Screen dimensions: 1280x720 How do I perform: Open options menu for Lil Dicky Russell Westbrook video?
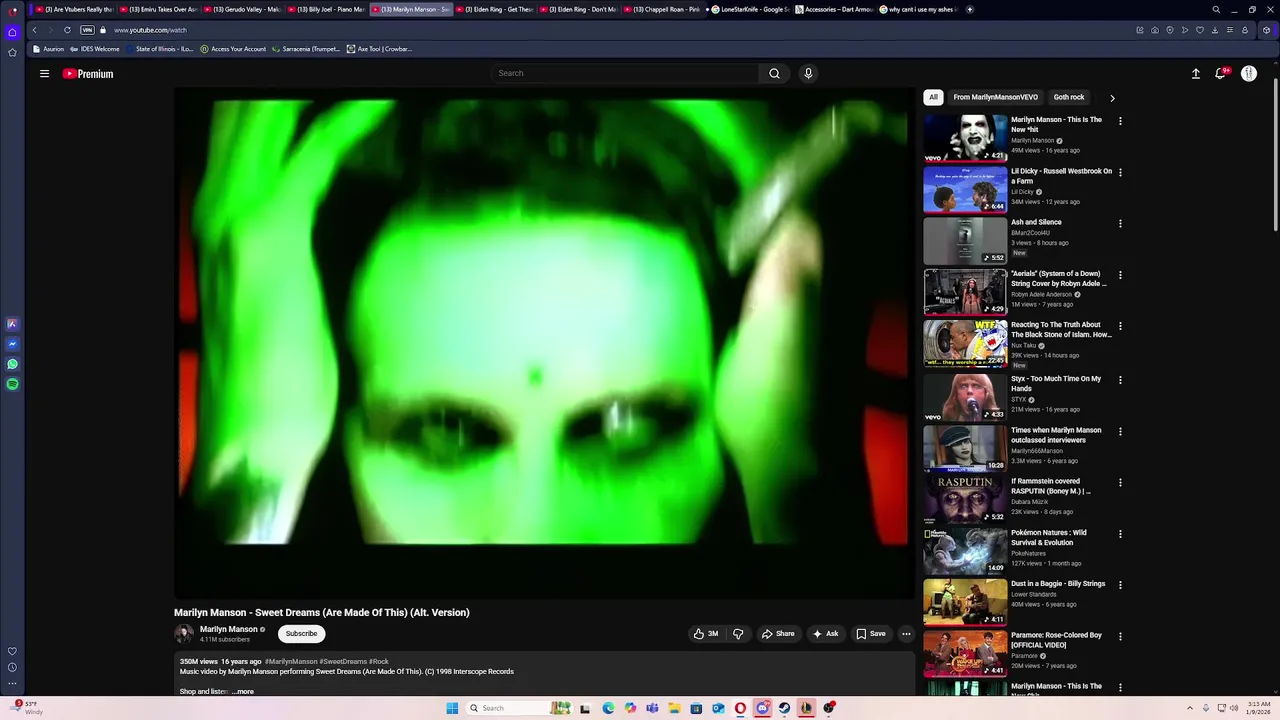[x=1120, y=172]
